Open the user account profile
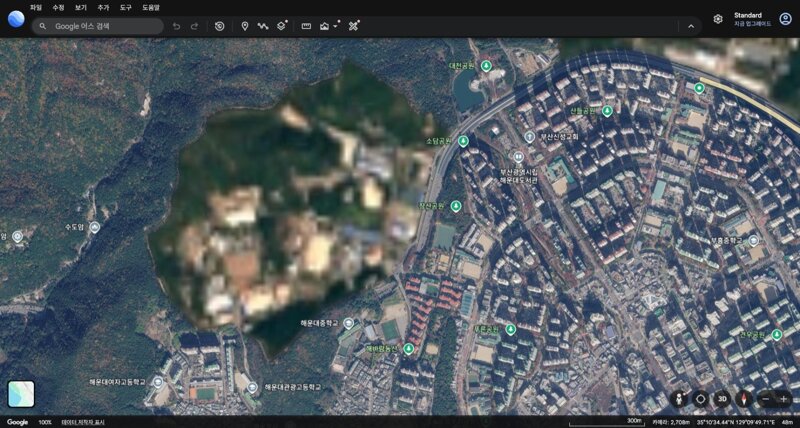The image size is (800, 428). click(x=785, y=19)
